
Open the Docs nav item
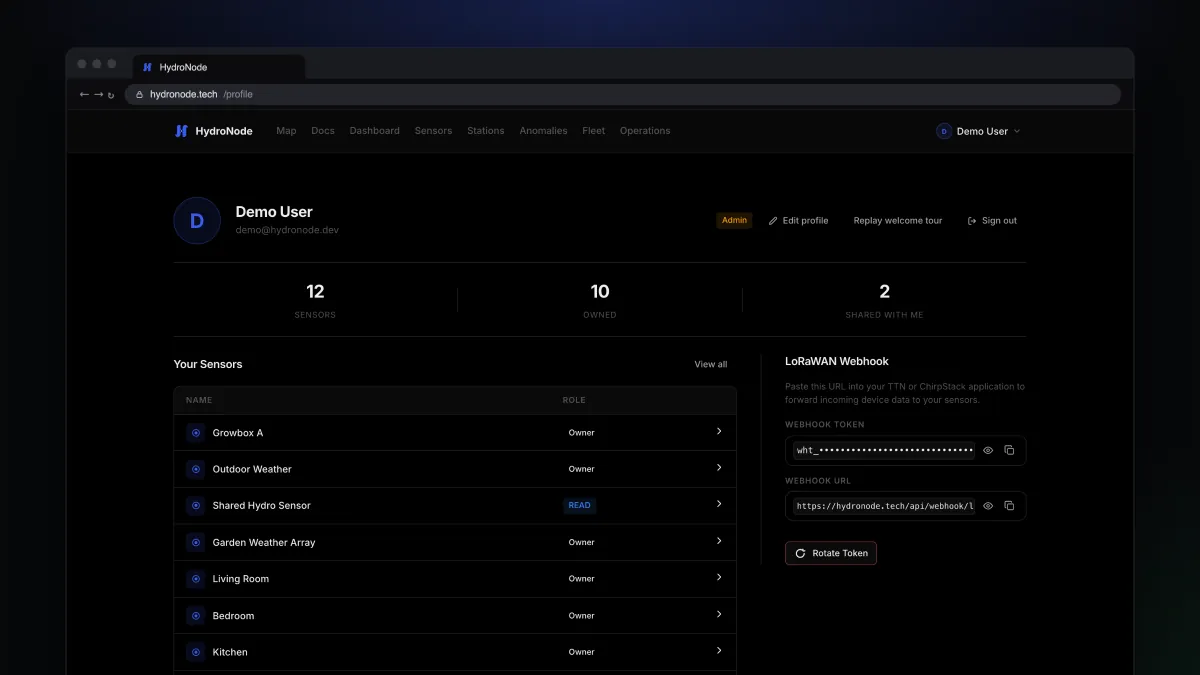coord(323,131)
